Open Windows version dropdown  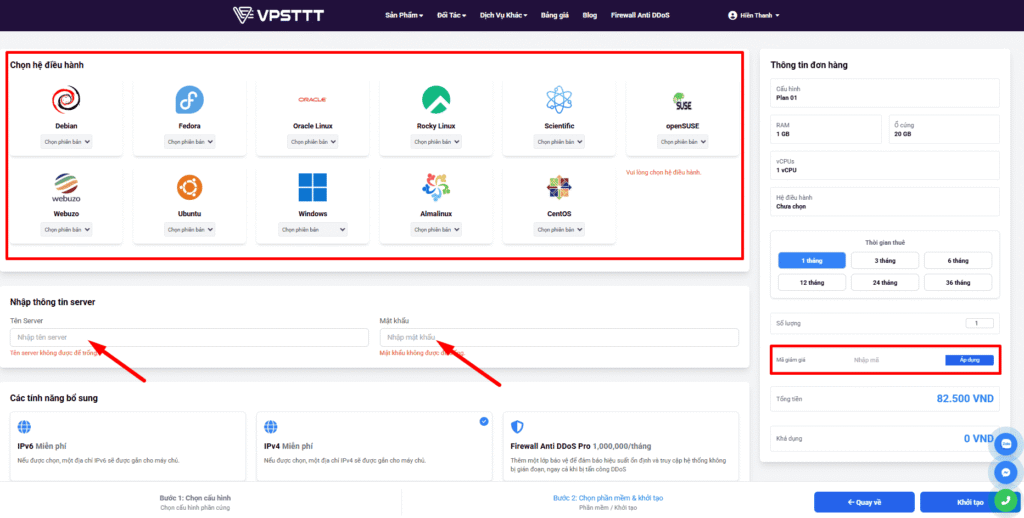[x=312, y=230]
